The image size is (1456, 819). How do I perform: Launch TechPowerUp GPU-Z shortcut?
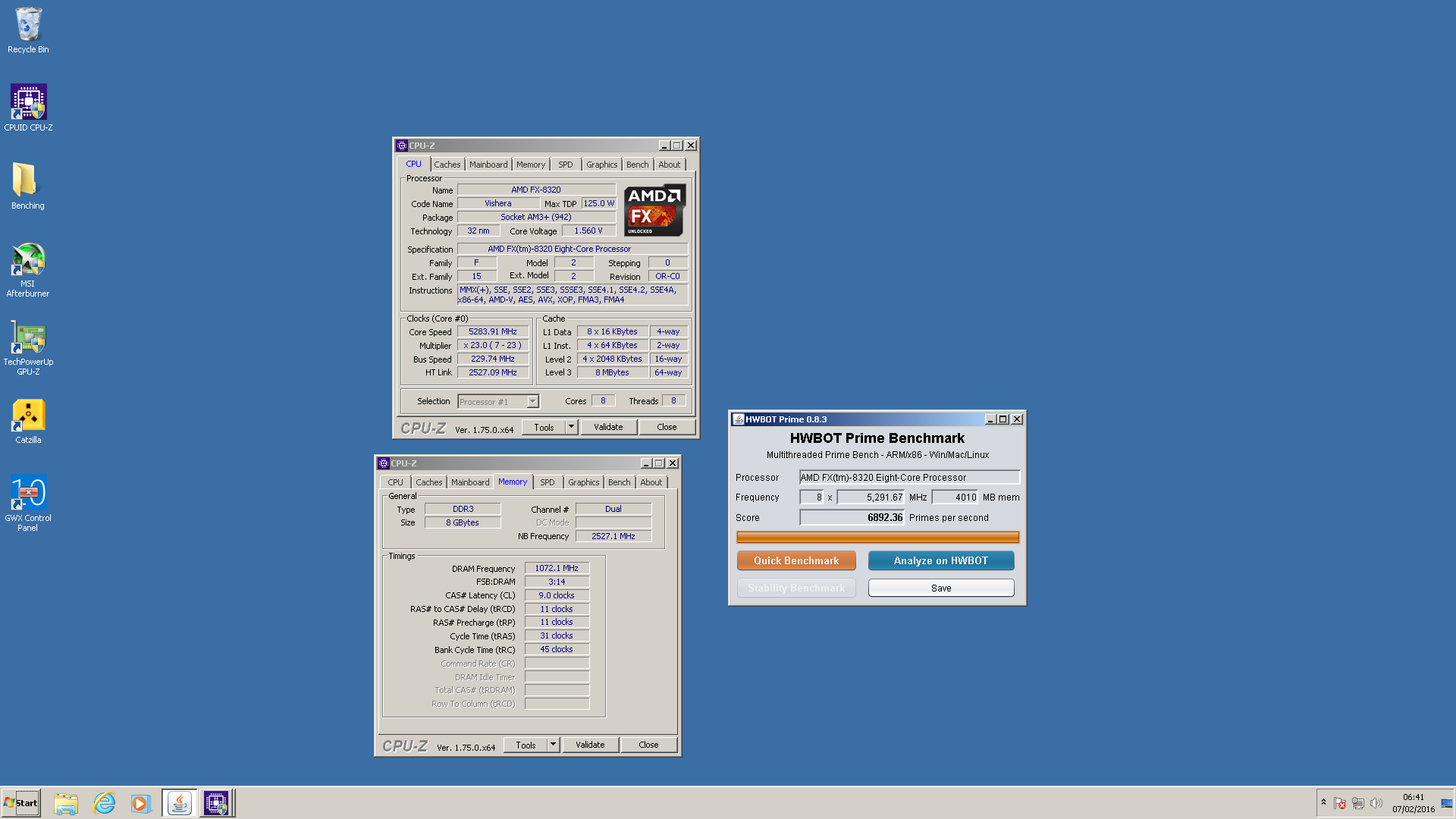[28, 347]
